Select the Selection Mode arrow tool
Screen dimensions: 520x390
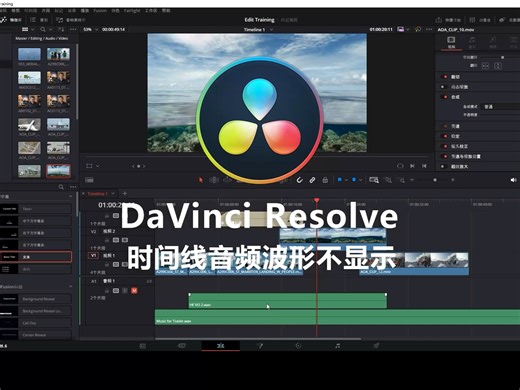pyautogui.click(x=201, y=180)
